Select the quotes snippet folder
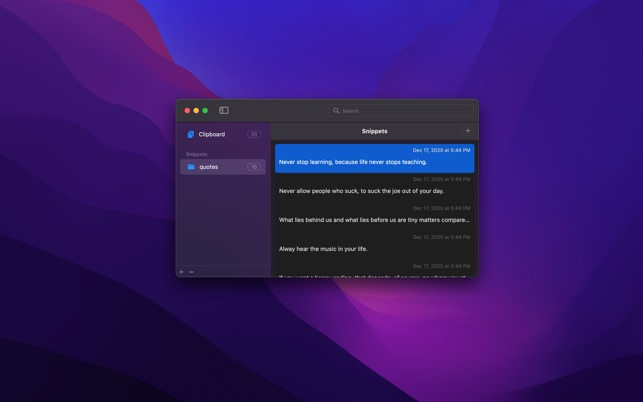The height and width of the screenshot is (402, 643). pos(223,167)
